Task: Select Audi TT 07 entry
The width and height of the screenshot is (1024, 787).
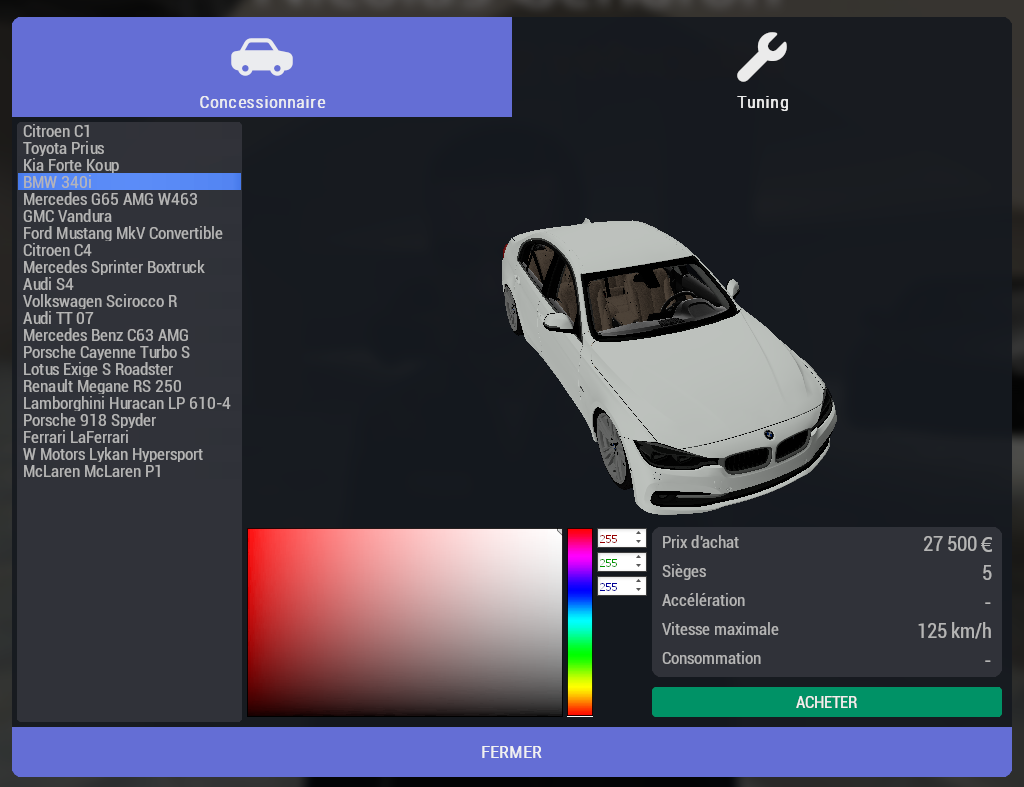Action: [129, 318]
